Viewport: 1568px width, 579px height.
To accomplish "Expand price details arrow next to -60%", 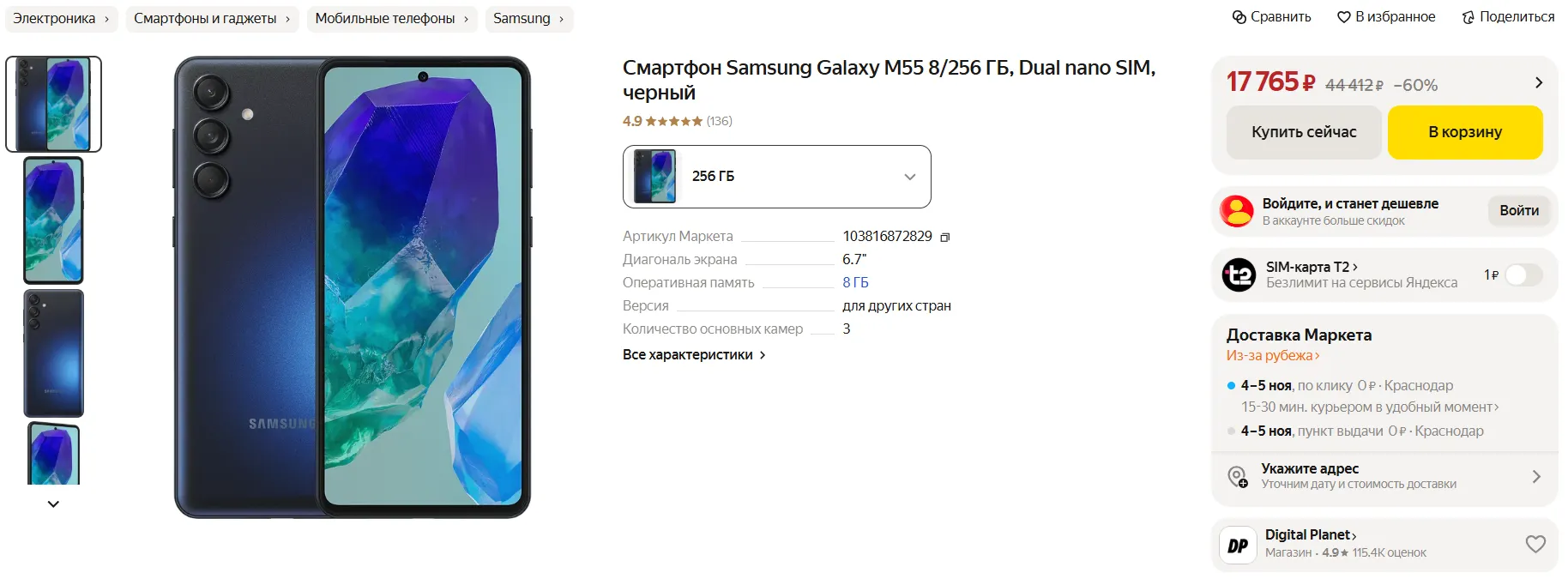I will pos(1539,82).
